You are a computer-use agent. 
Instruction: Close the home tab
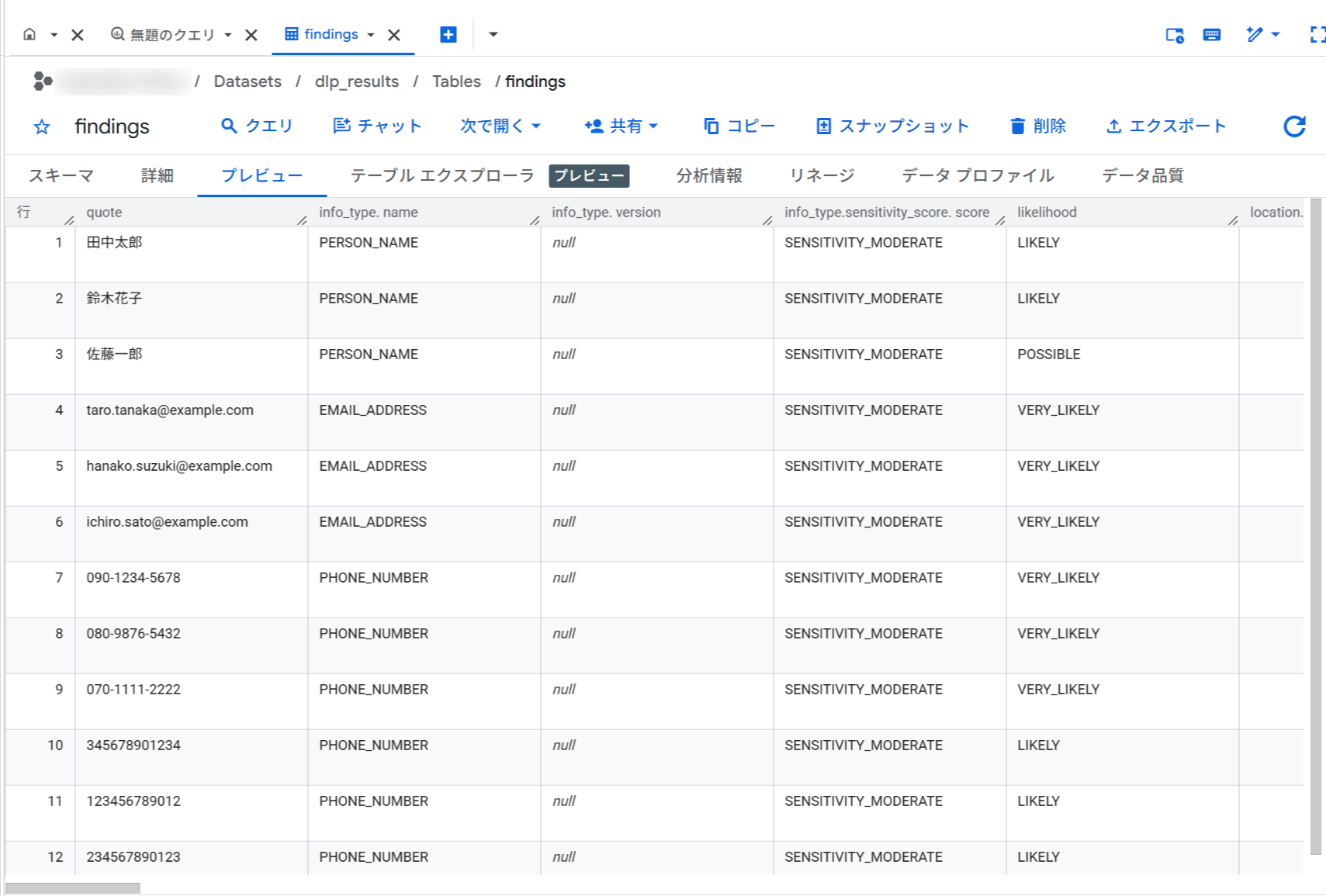point(78,35)
